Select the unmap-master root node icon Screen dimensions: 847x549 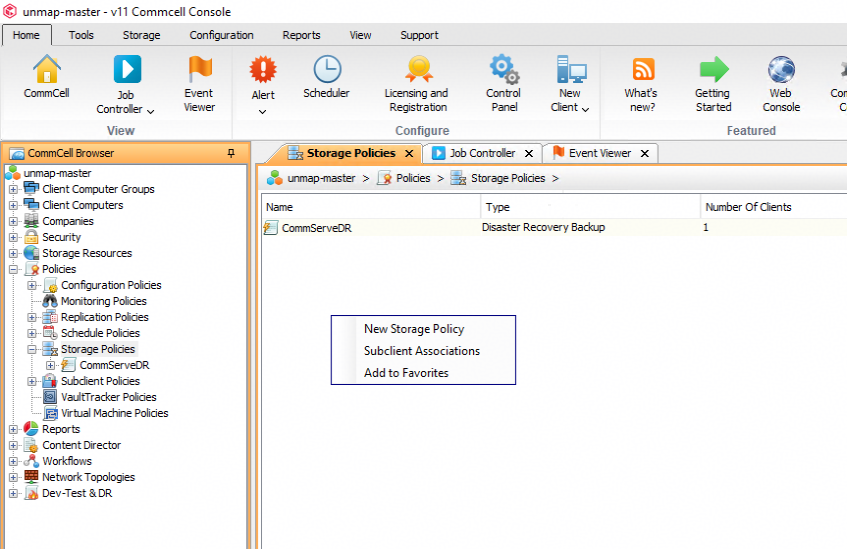tap(12, 173)
